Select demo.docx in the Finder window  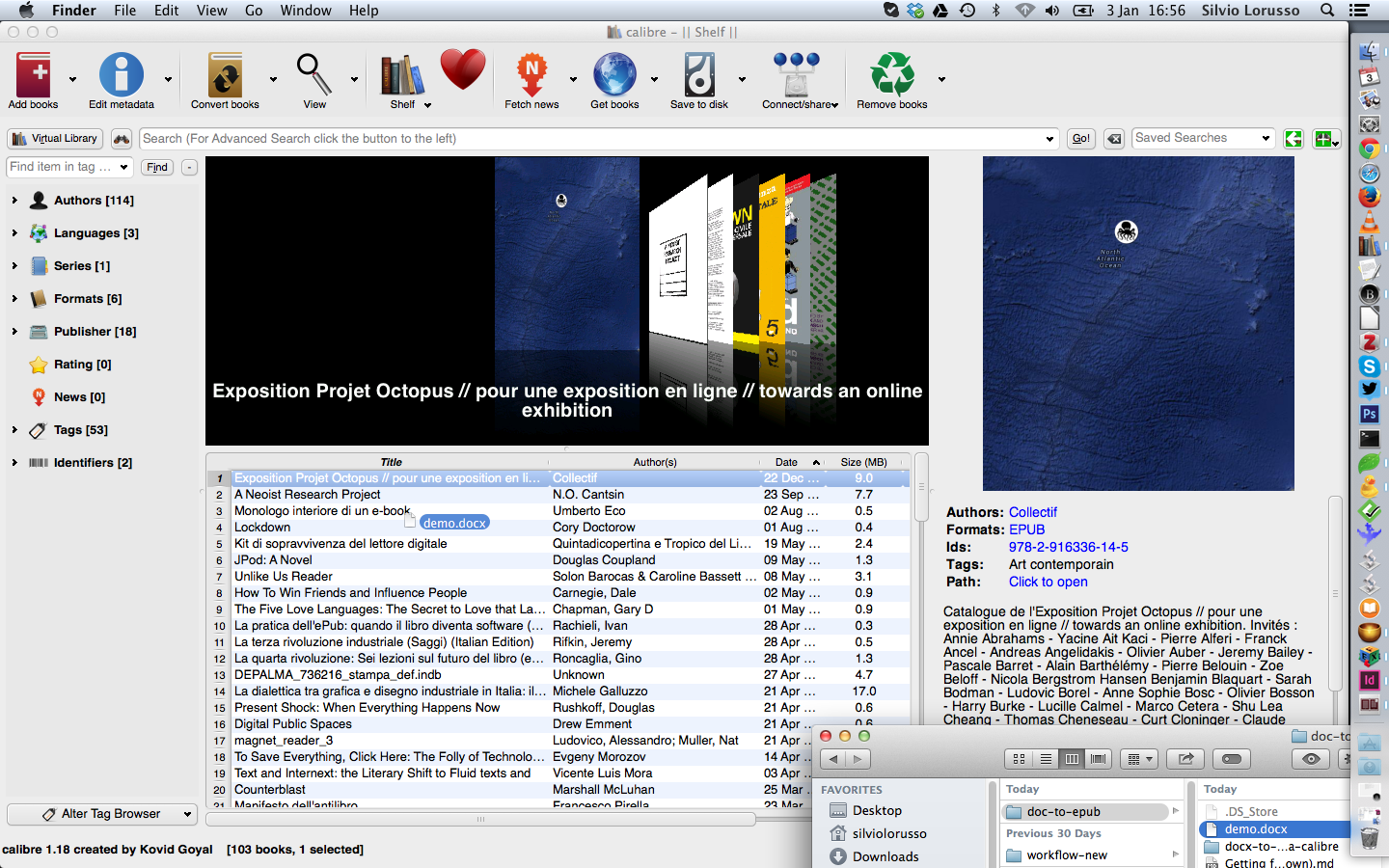pos(1273,829)
